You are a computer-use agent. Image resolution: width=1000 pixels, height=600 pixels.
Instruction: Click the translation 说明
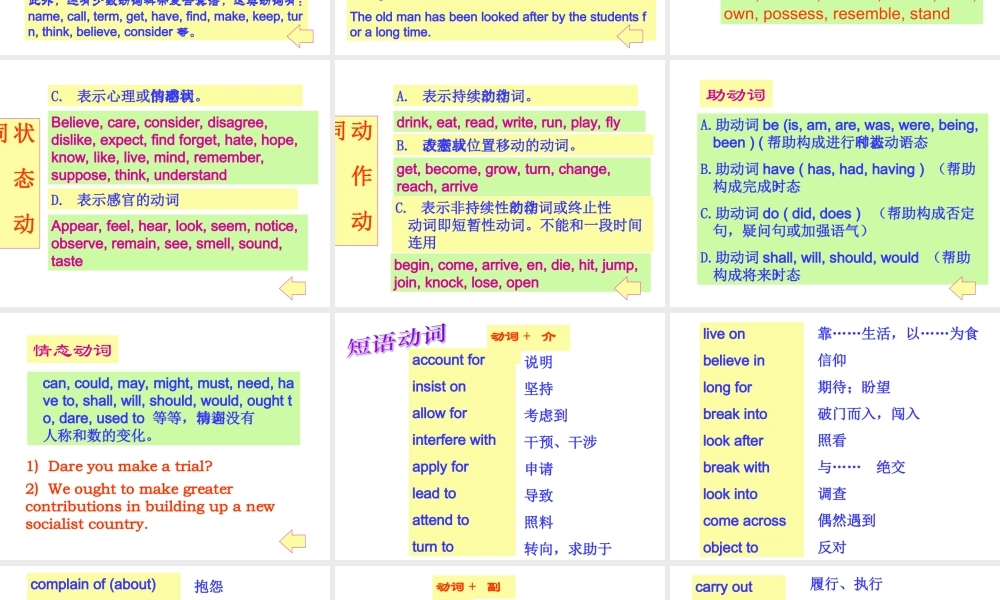click(538, 362)
